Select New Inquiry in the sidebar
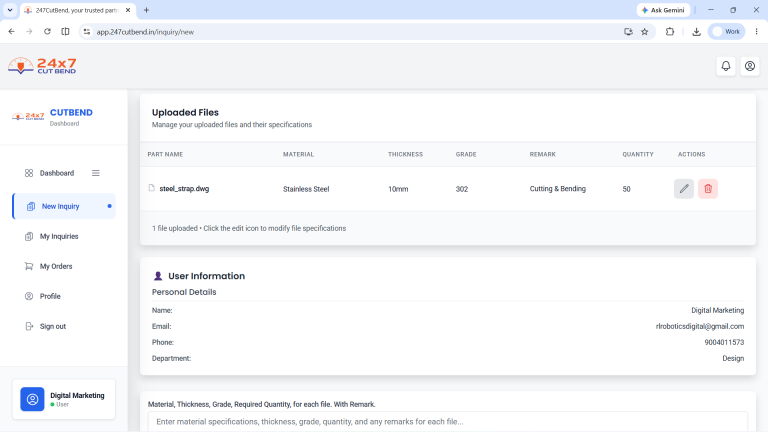Image resolution: width=768 pixels, height=432 pixels. pos(64,206)
